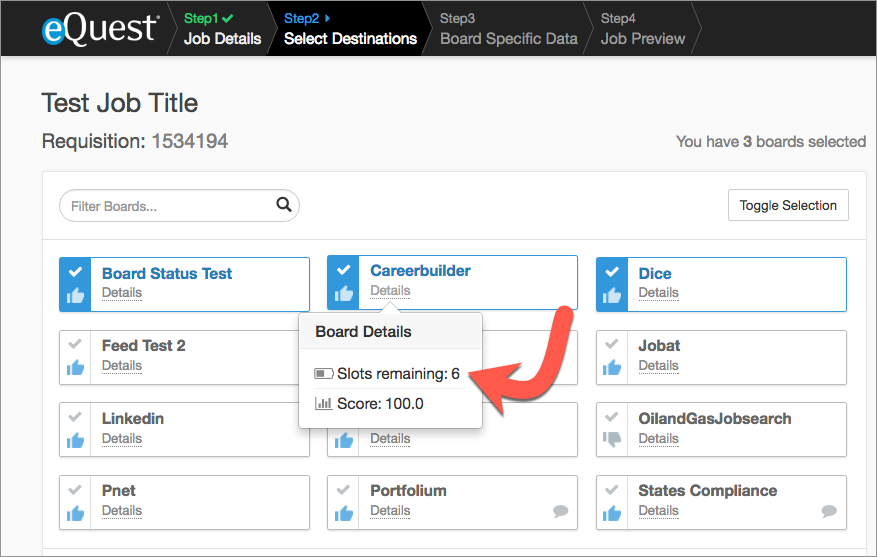Click the Filter Boards search field
This screenshot has width=877, height=557.
[x=170, y=206]
